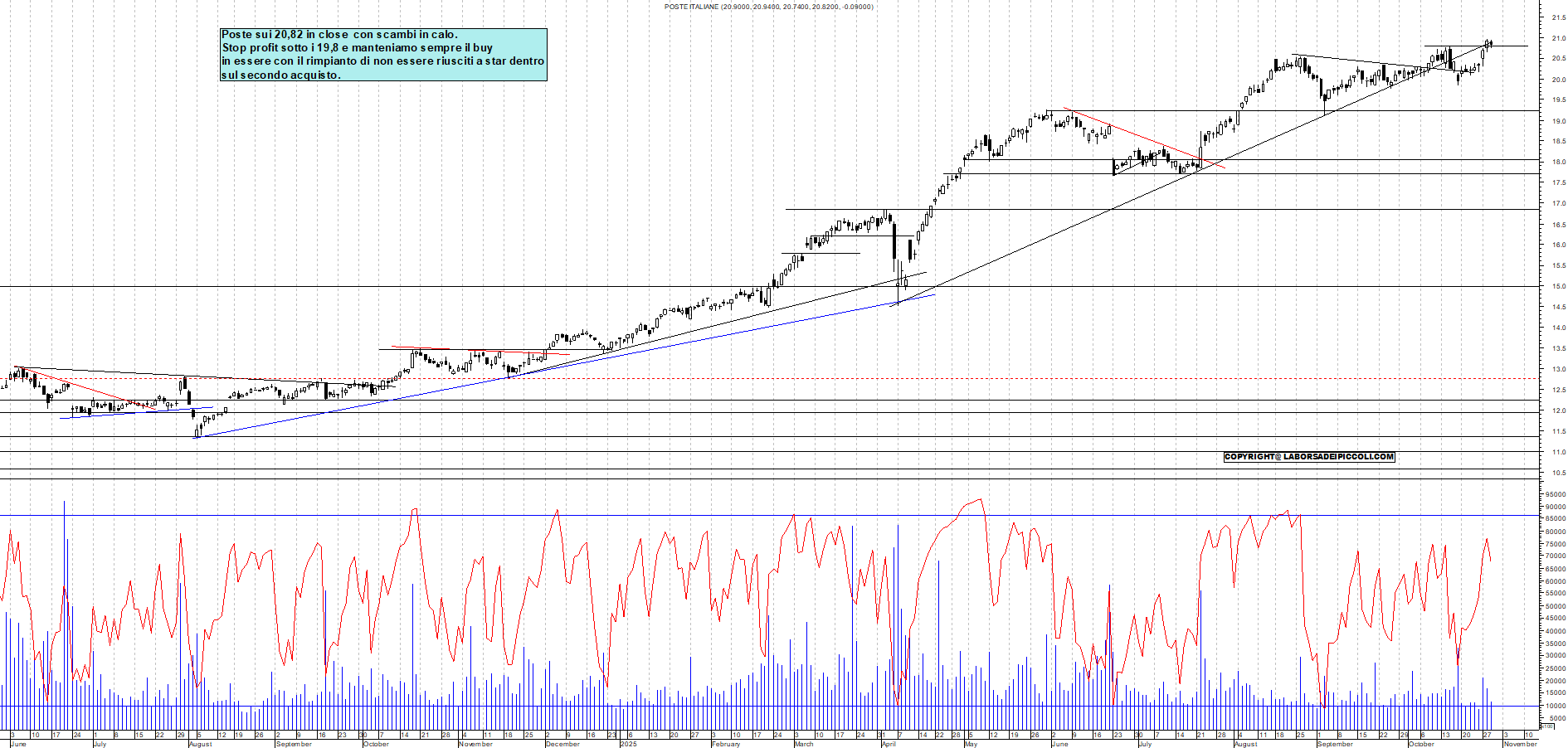Select the November label on time axis
This screenshot has height=748, width=1568.
click(475, 744)
